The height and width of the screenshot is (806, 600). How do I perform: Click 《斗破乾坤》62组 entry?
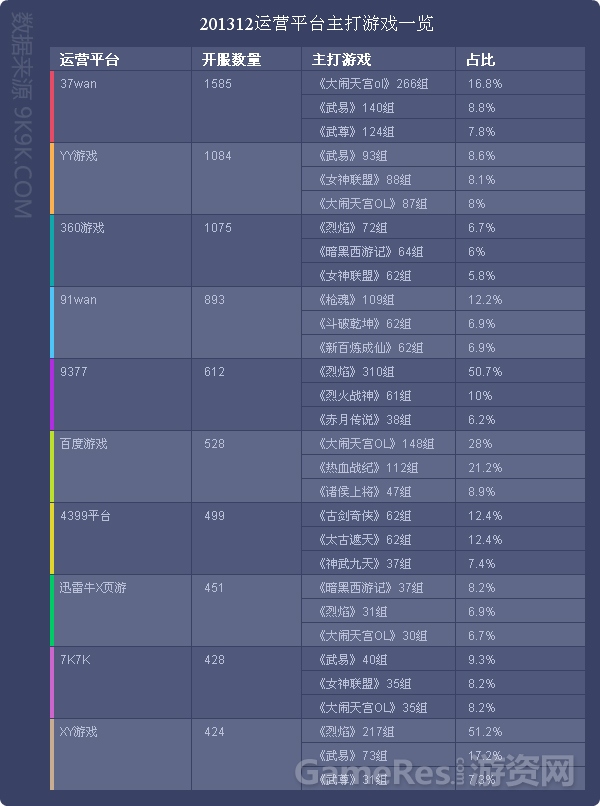tap(364, 324)
